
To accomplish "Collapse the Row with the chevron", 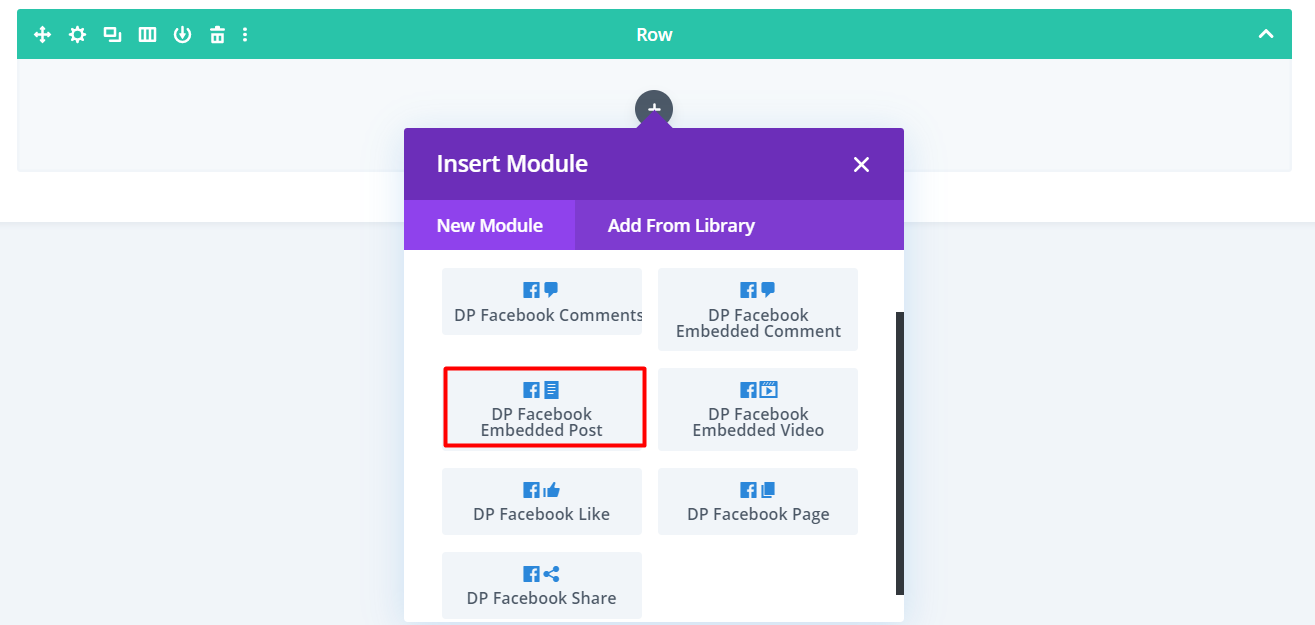I will click(1266, 33).
